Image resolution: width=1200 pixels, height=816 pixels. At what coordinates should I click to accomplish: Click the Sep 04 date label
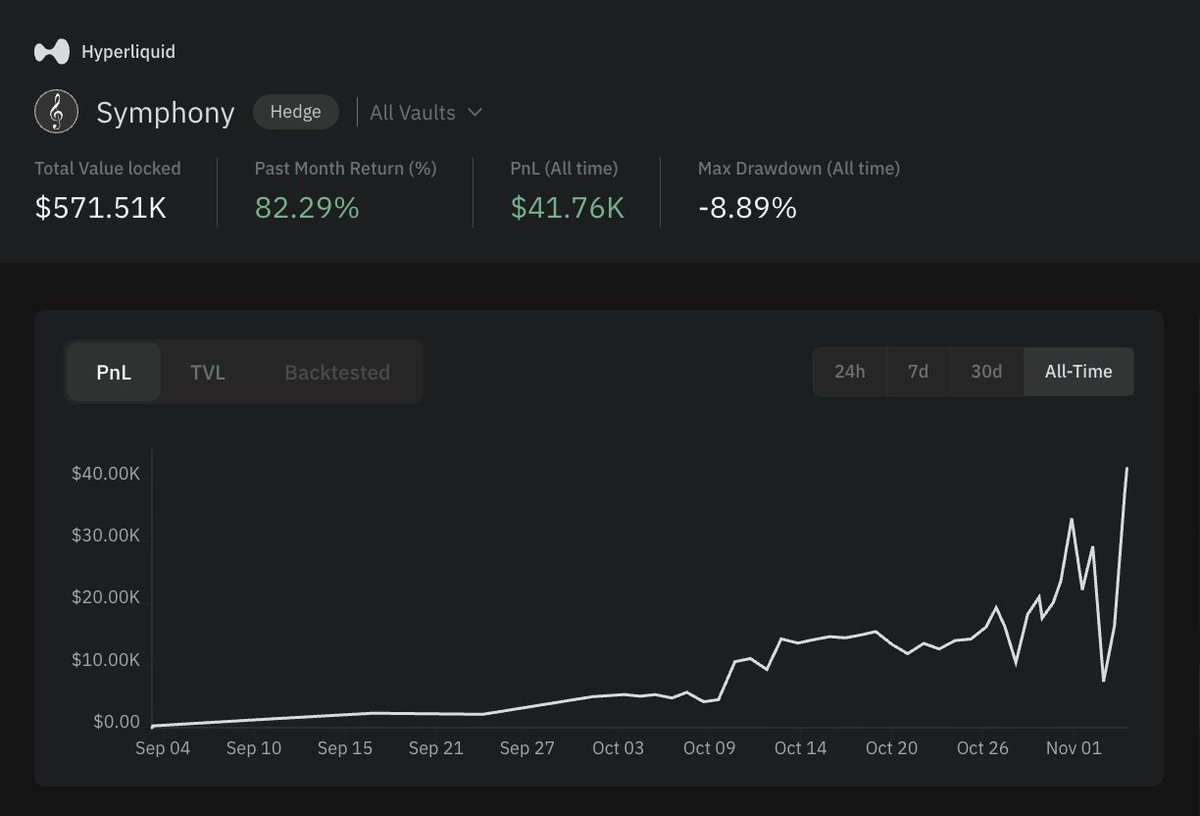coord(162,748)
